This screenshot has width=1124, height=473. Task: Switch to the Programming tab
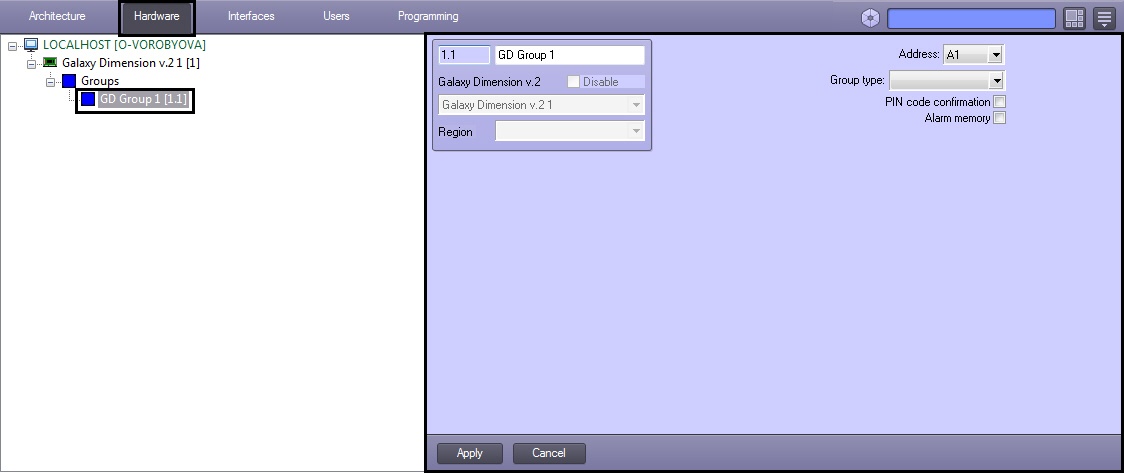pos(428,16)
